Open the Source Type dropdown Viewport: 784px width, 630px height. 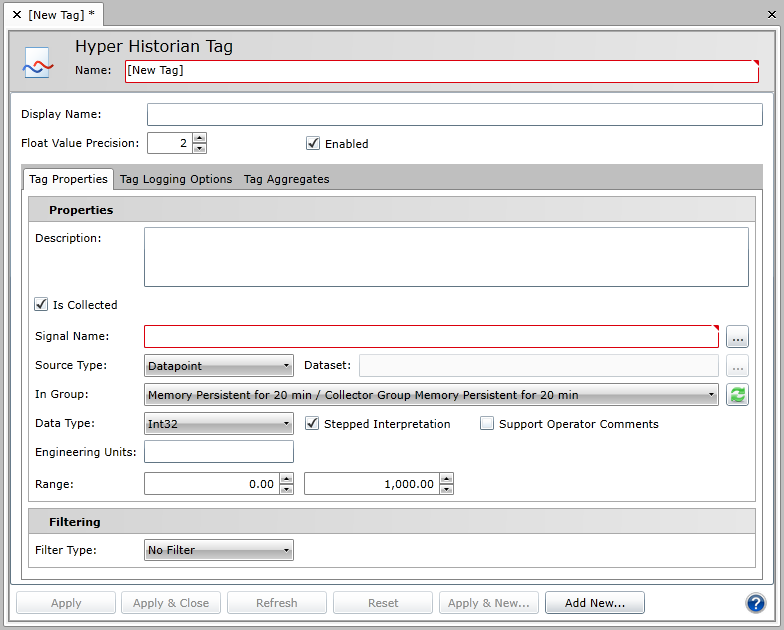[x=219, y=366]
